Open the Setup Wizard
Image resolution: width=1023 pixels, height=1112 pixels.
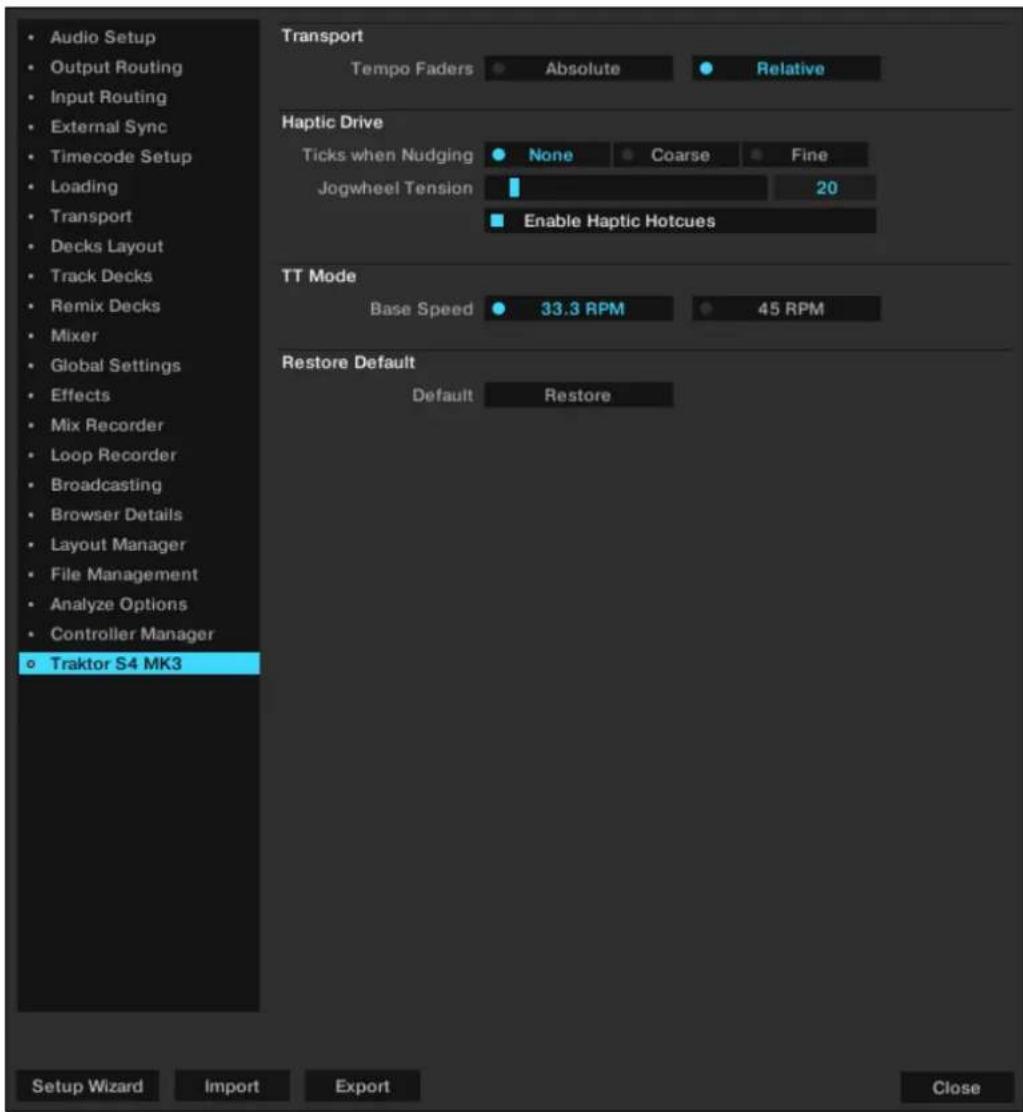point(87,1086)
